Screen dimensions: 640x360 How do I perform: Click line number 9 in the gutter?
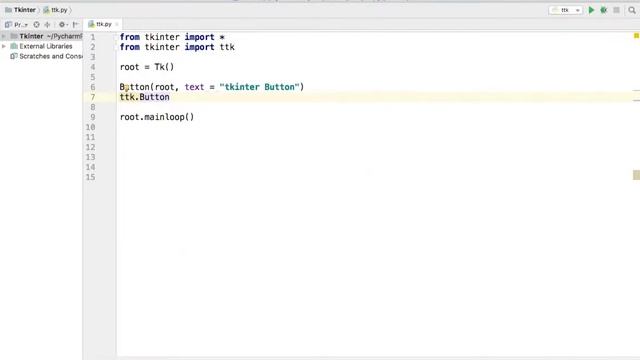tap(93, 117)
